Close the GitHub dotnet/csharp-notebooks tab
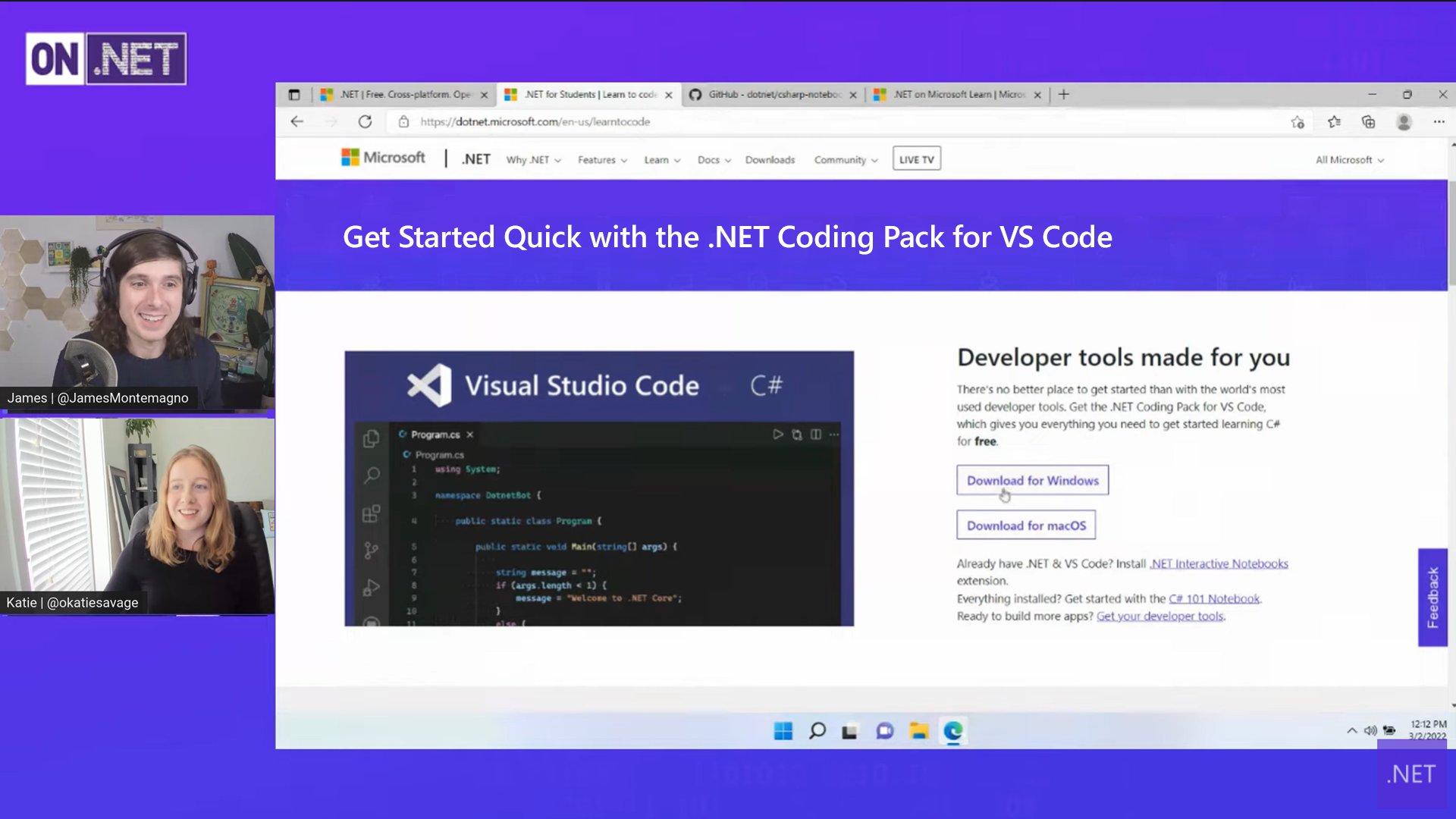Screen dimensions: 1456x819 [x=853, y=95]
